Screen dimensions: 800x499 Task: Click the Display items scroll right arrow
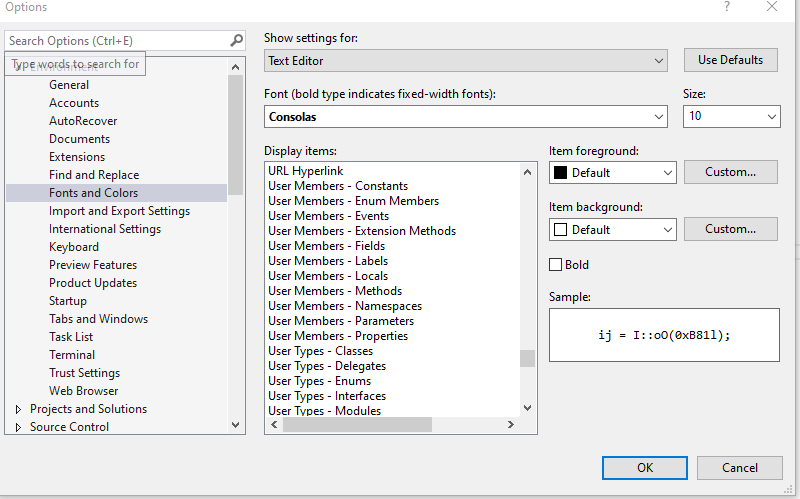tap(510, 425)
